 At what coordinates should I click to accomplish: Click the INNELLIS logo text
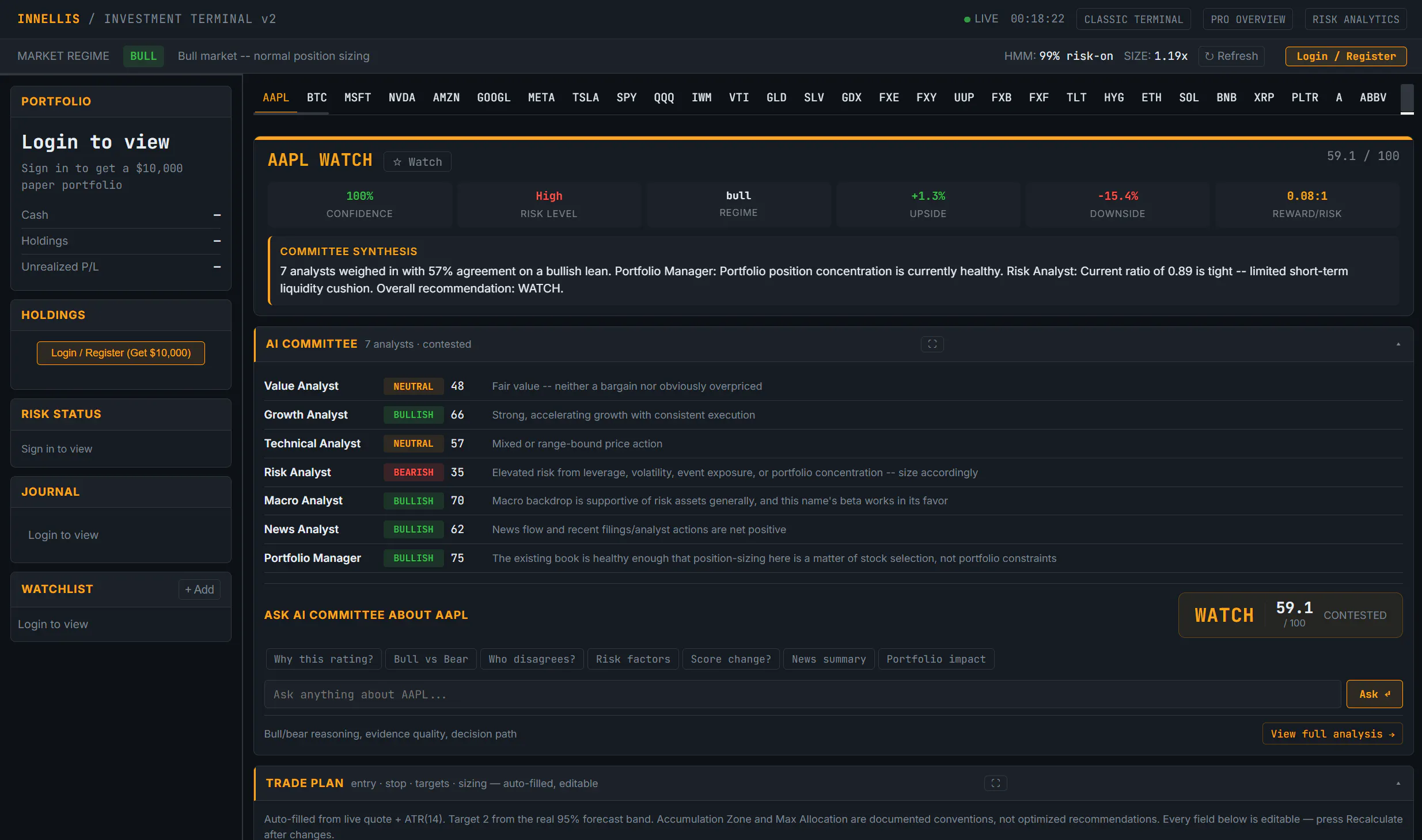coord(48,19)
